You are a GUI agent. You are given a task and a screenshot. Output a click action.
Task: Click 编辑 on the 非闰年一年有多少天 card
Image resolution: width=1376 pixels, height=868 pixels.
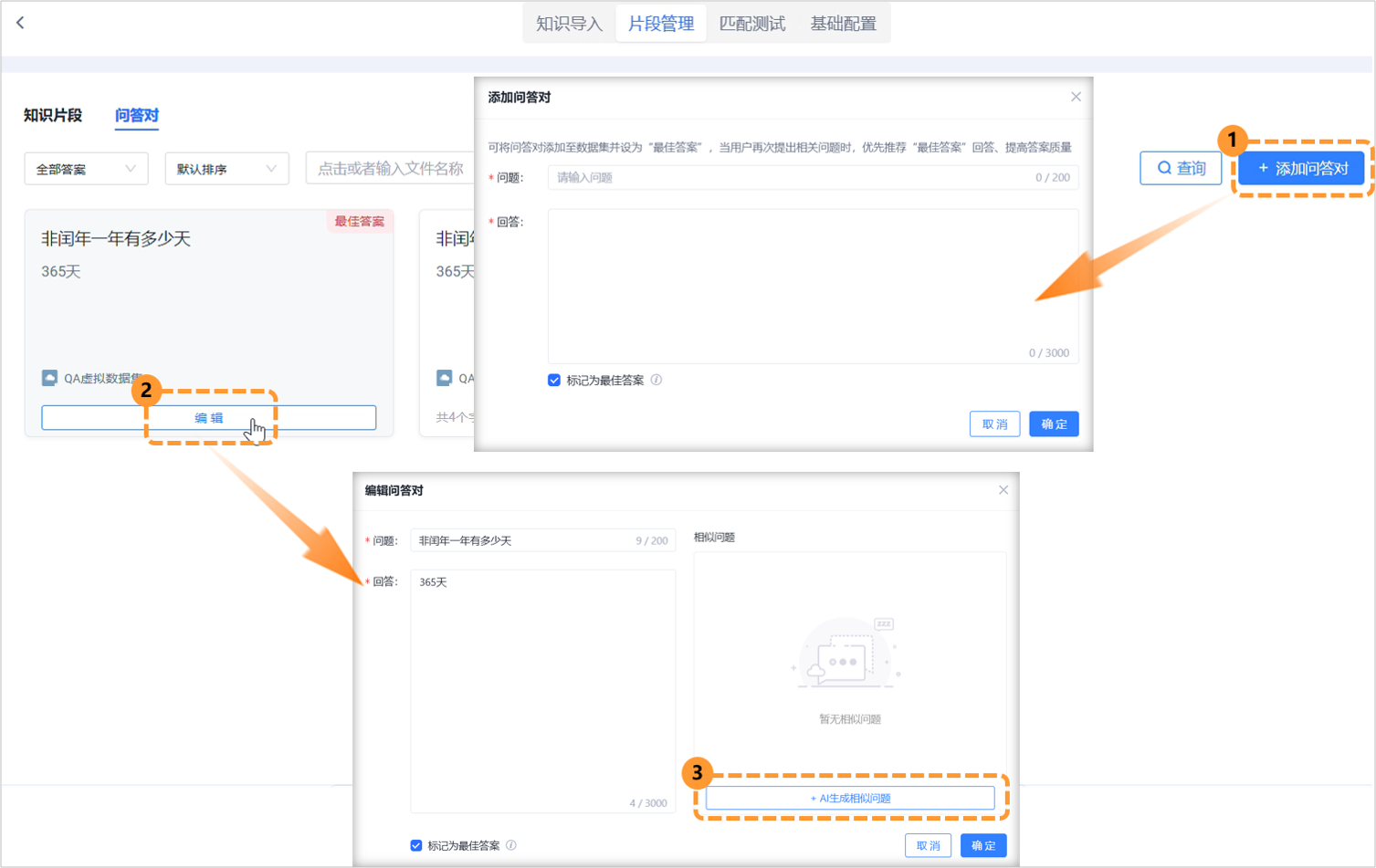210,417
